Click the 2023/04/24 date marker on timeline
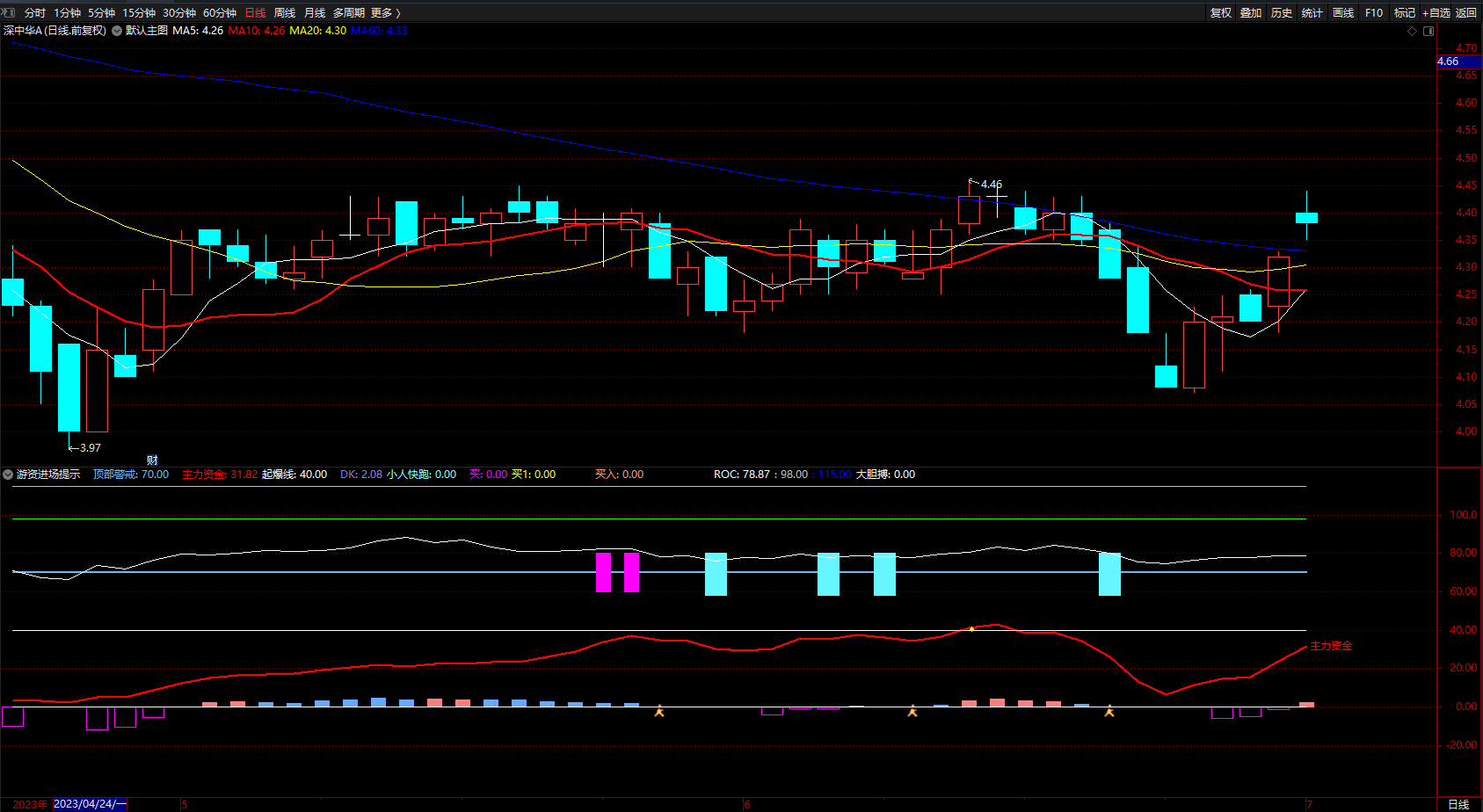The image size is (1483, 812). 90,804
